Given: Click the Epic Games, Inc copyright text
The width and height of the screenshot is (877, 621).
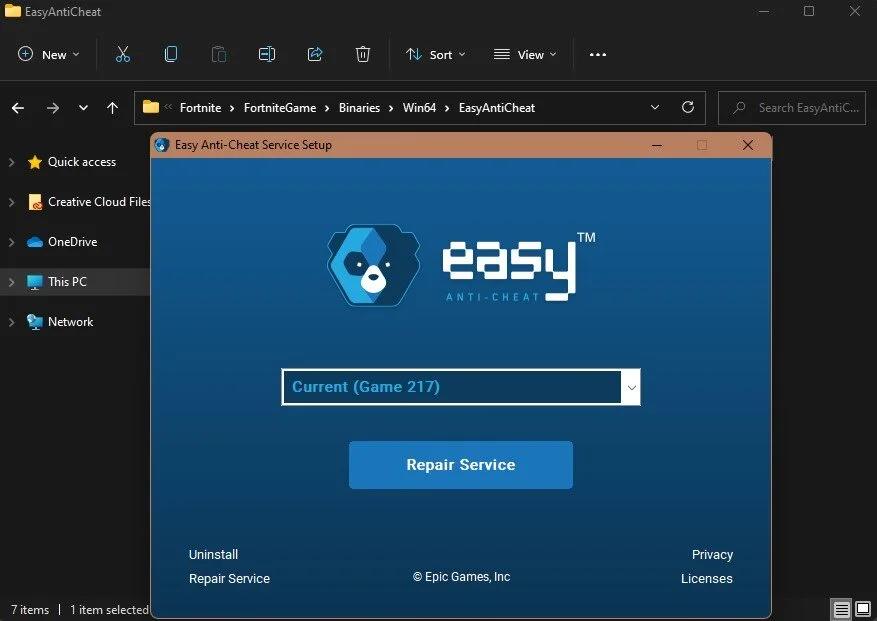Looking at the screenshot, I should 461,577.
